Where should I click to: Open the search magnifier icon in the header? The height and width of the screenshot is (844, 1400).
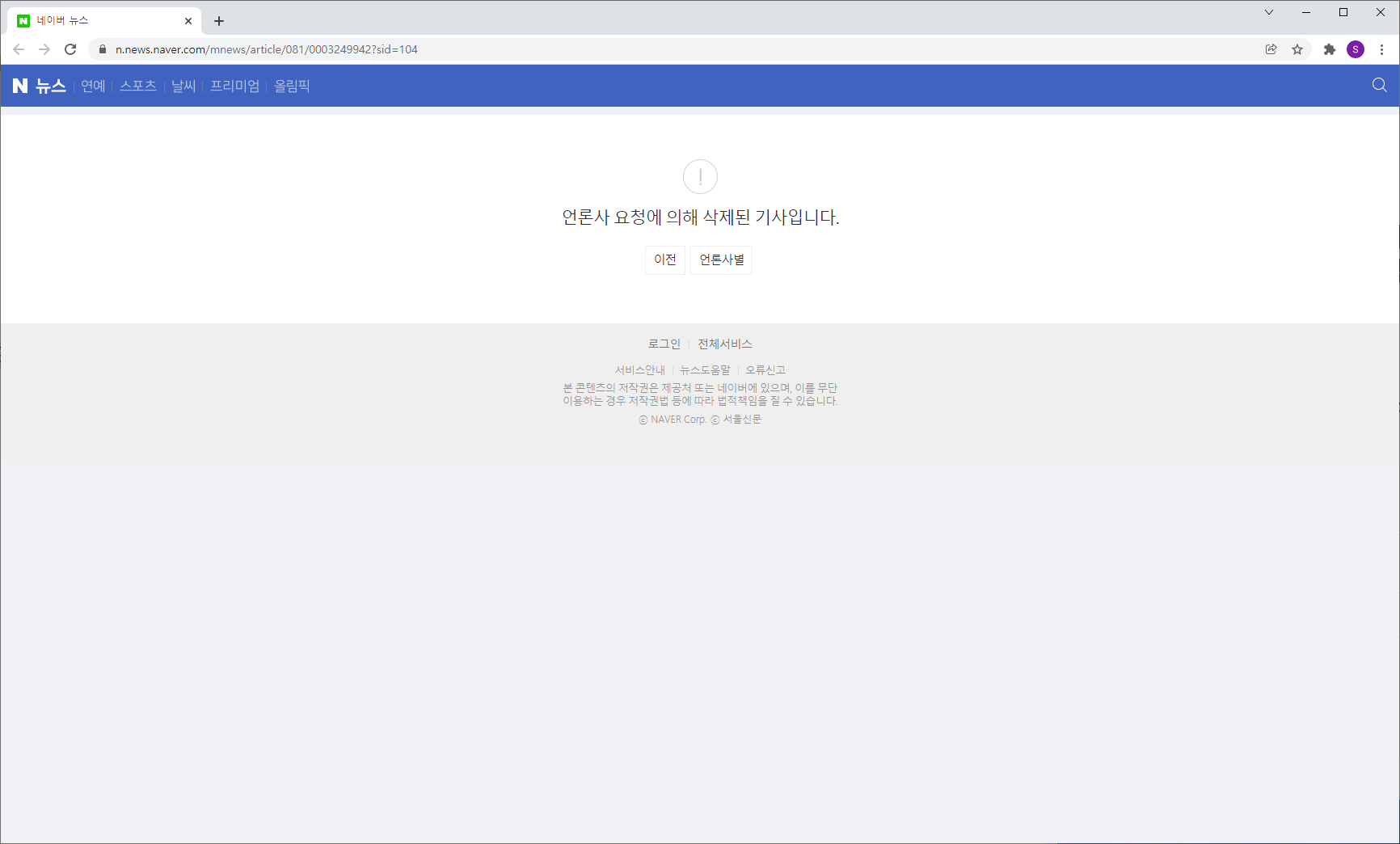coord(1380,86)
